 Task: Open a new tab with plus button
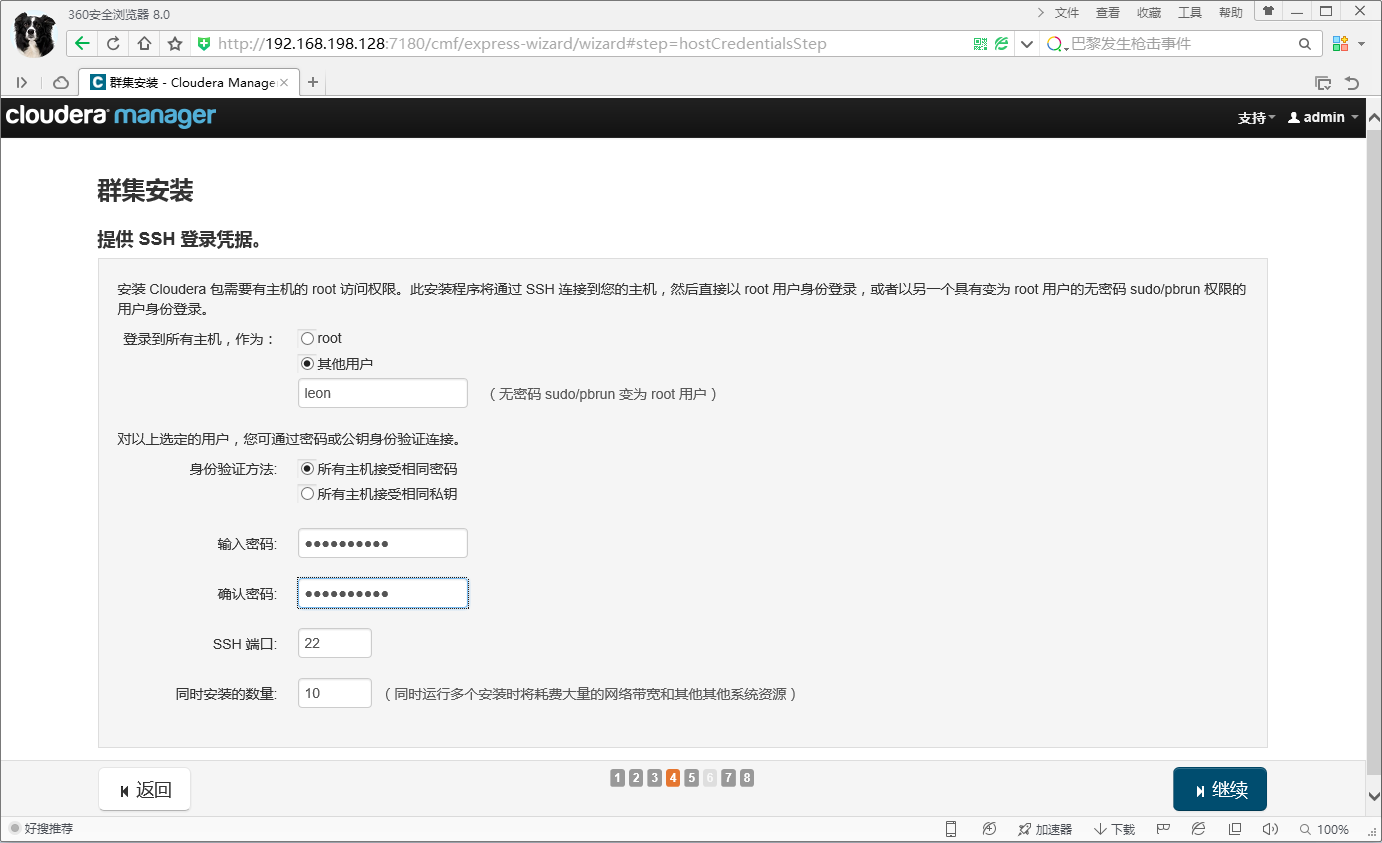click(313, 83)
